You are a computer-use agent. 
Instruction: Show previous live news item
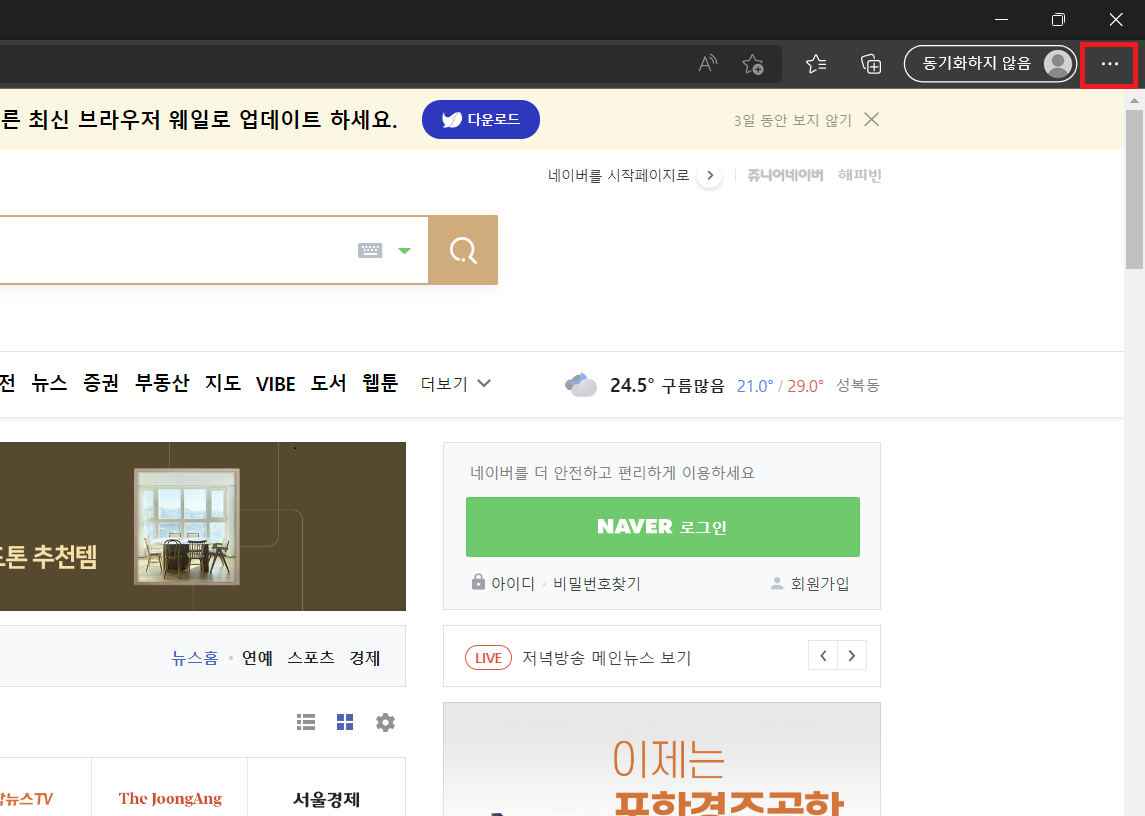pos(823,655)
